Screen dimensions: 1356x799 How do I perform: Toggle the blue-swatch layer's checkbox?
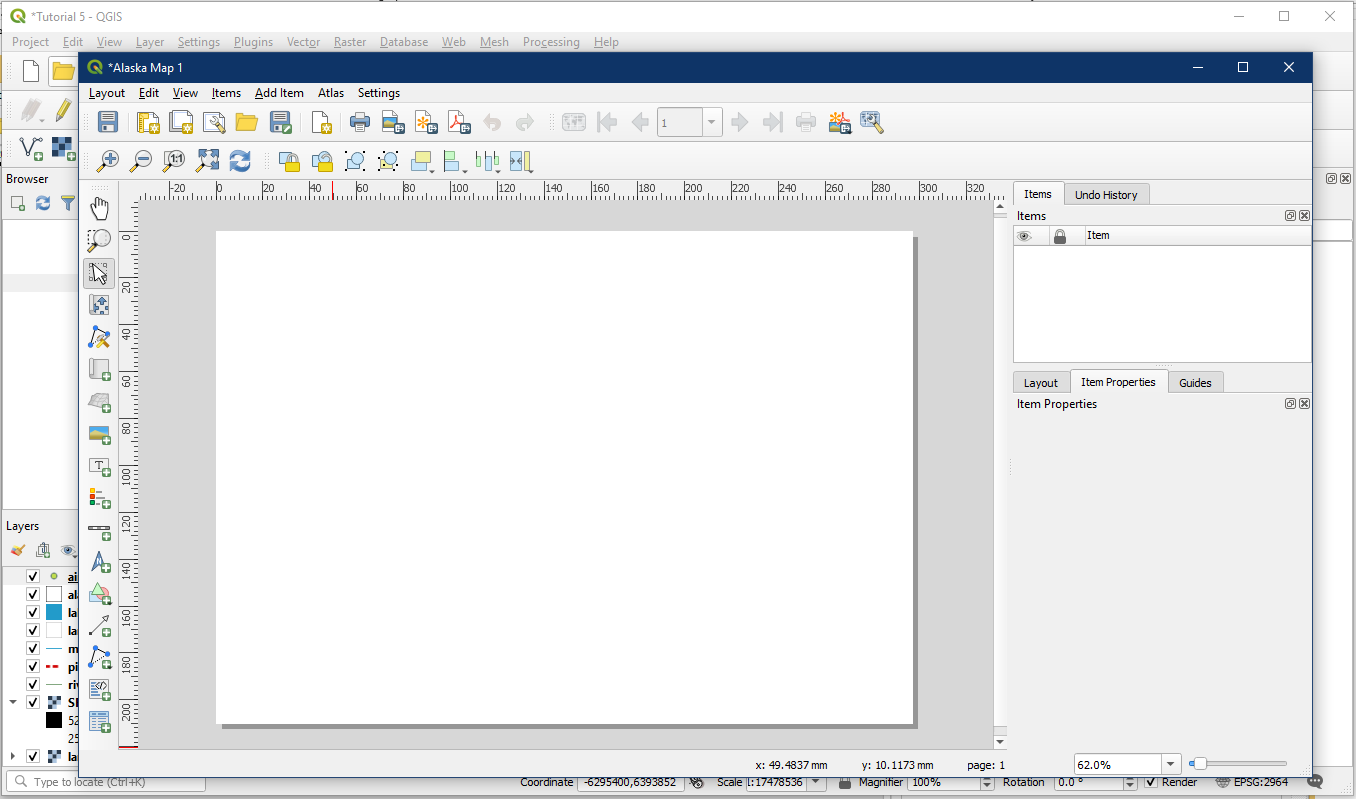pyautogui.click(x=33, y=612)
